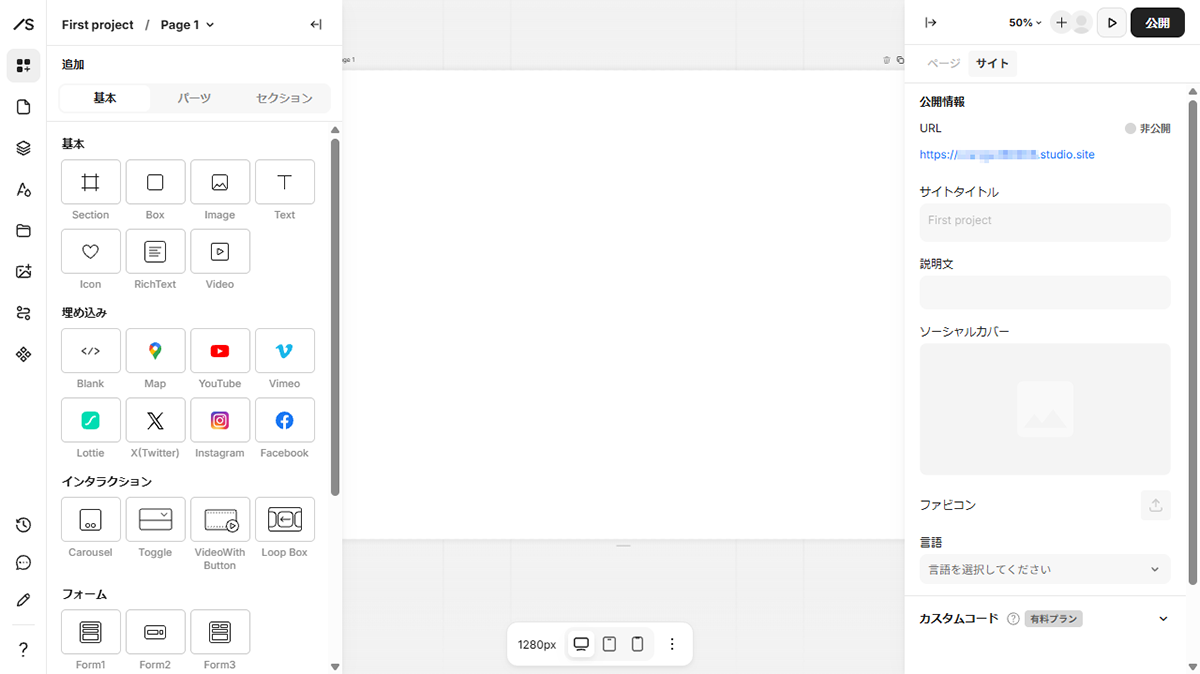Open the ページ settings tab
This screenshot has height=674, width=1200.
(943, 63)
